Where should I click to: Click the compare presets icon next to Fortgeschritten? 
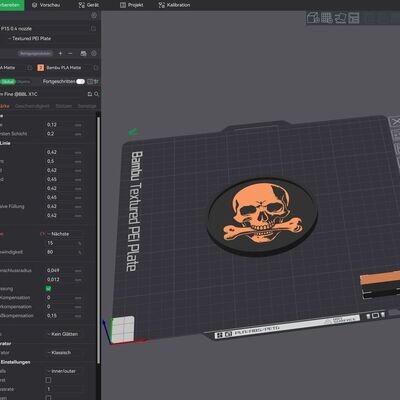tap(90, 82)
